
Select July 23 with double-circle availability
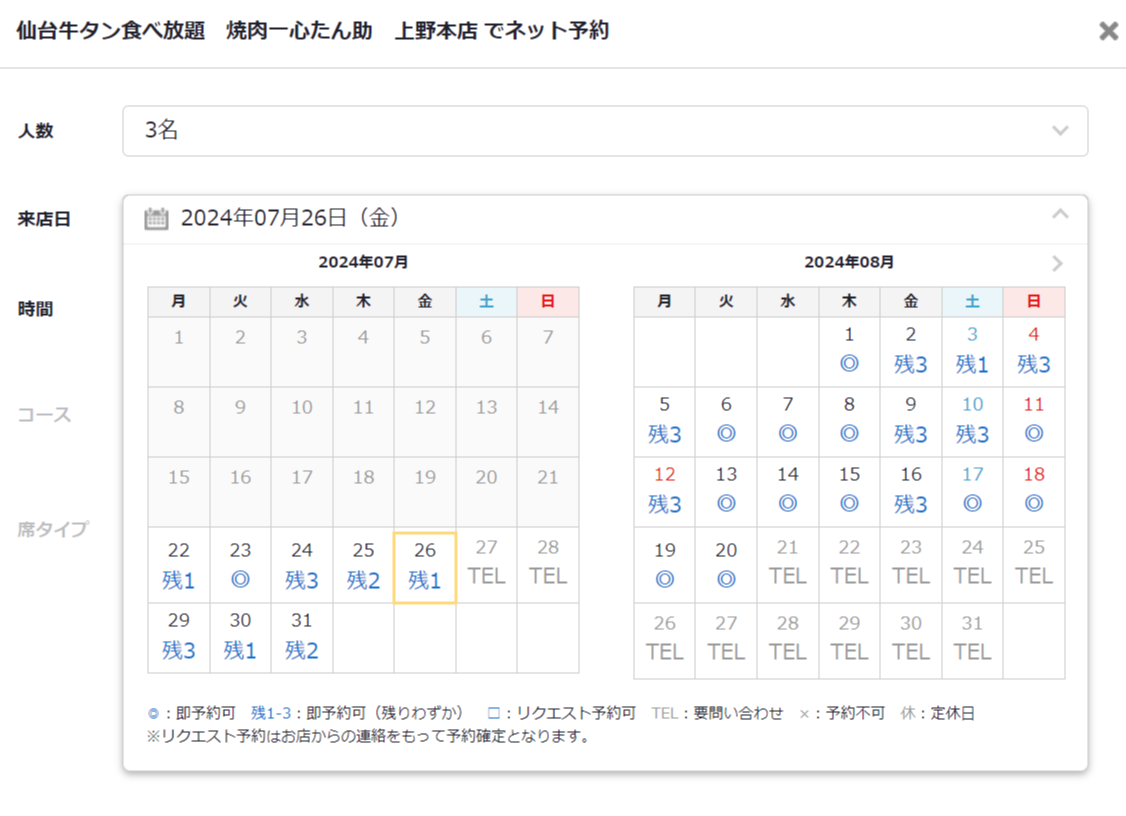pos(240,565)
